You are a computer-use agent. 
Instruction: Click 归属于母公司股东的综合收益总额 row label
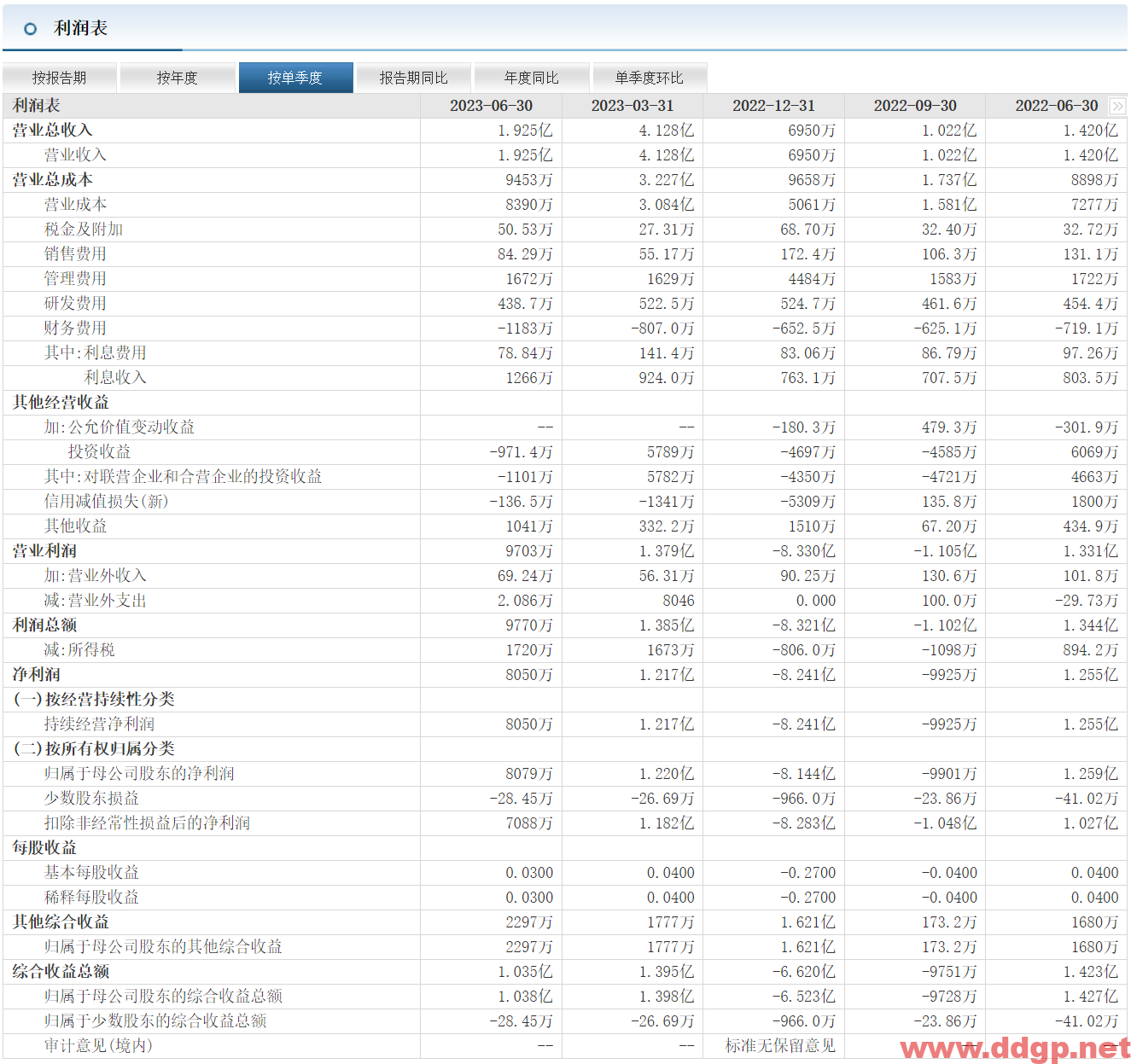click(163, 997)
